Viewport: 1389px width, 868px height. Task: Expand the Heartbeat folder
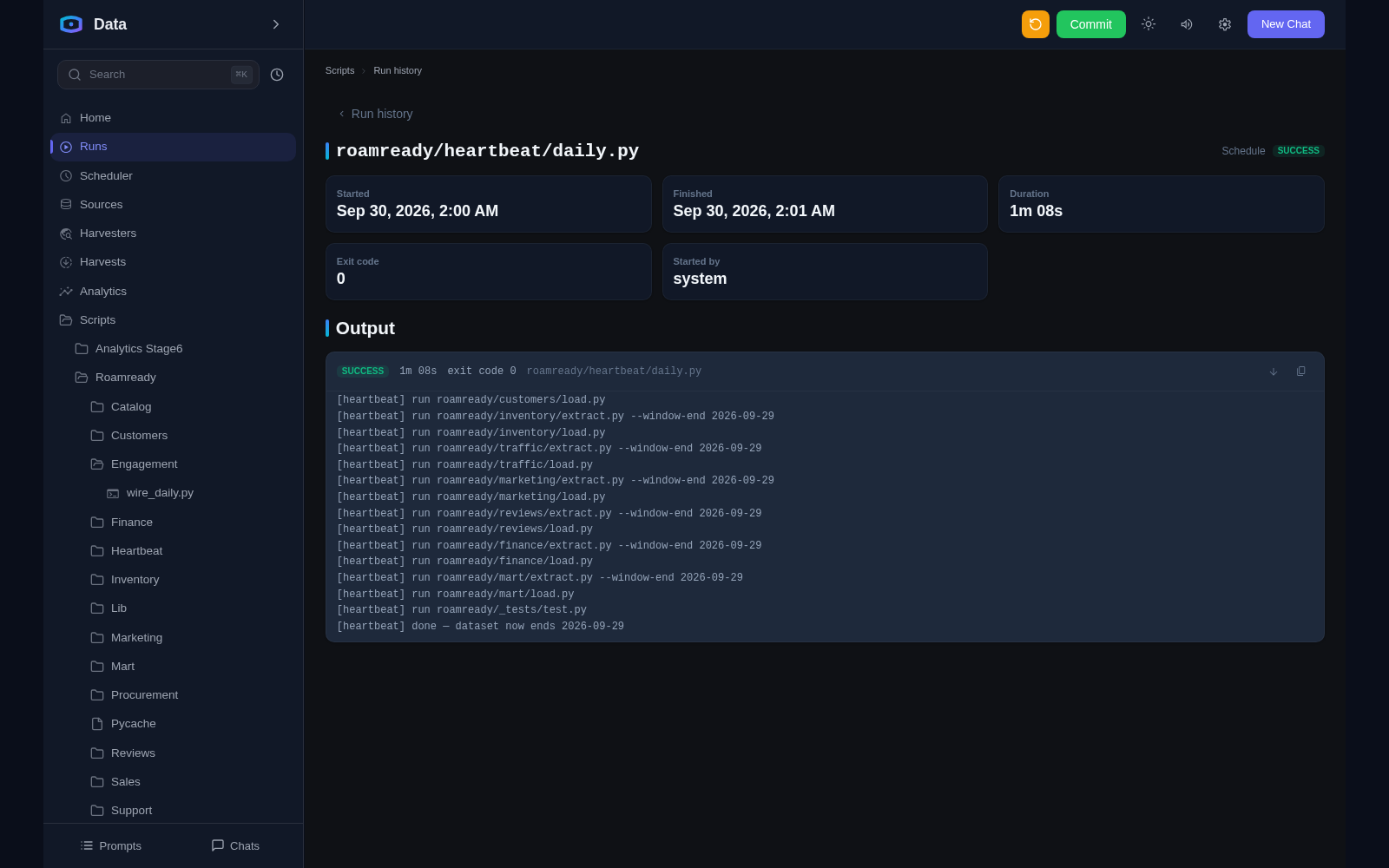(188, 551)
